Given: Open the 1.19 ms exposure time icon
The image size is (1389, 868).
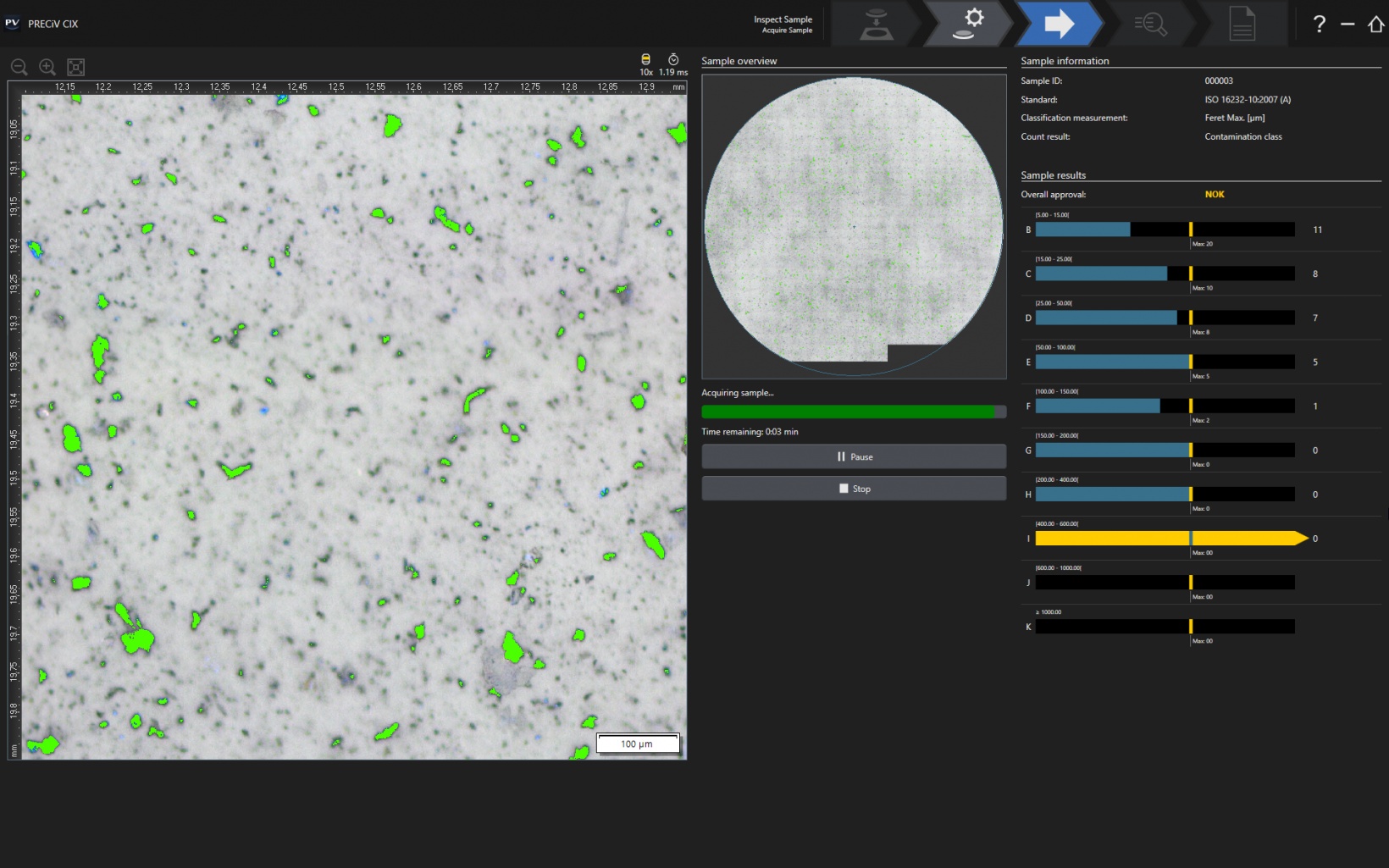Looking at the screenshot, I should [x=672, y=60].
